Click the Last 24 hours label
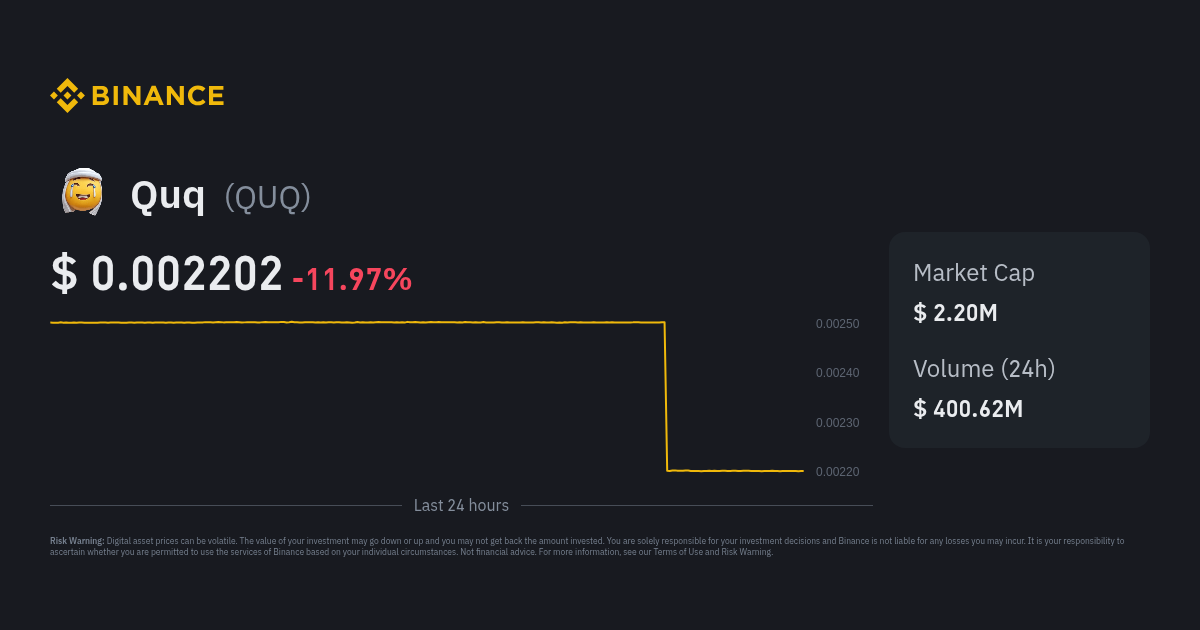 (461, 506)
